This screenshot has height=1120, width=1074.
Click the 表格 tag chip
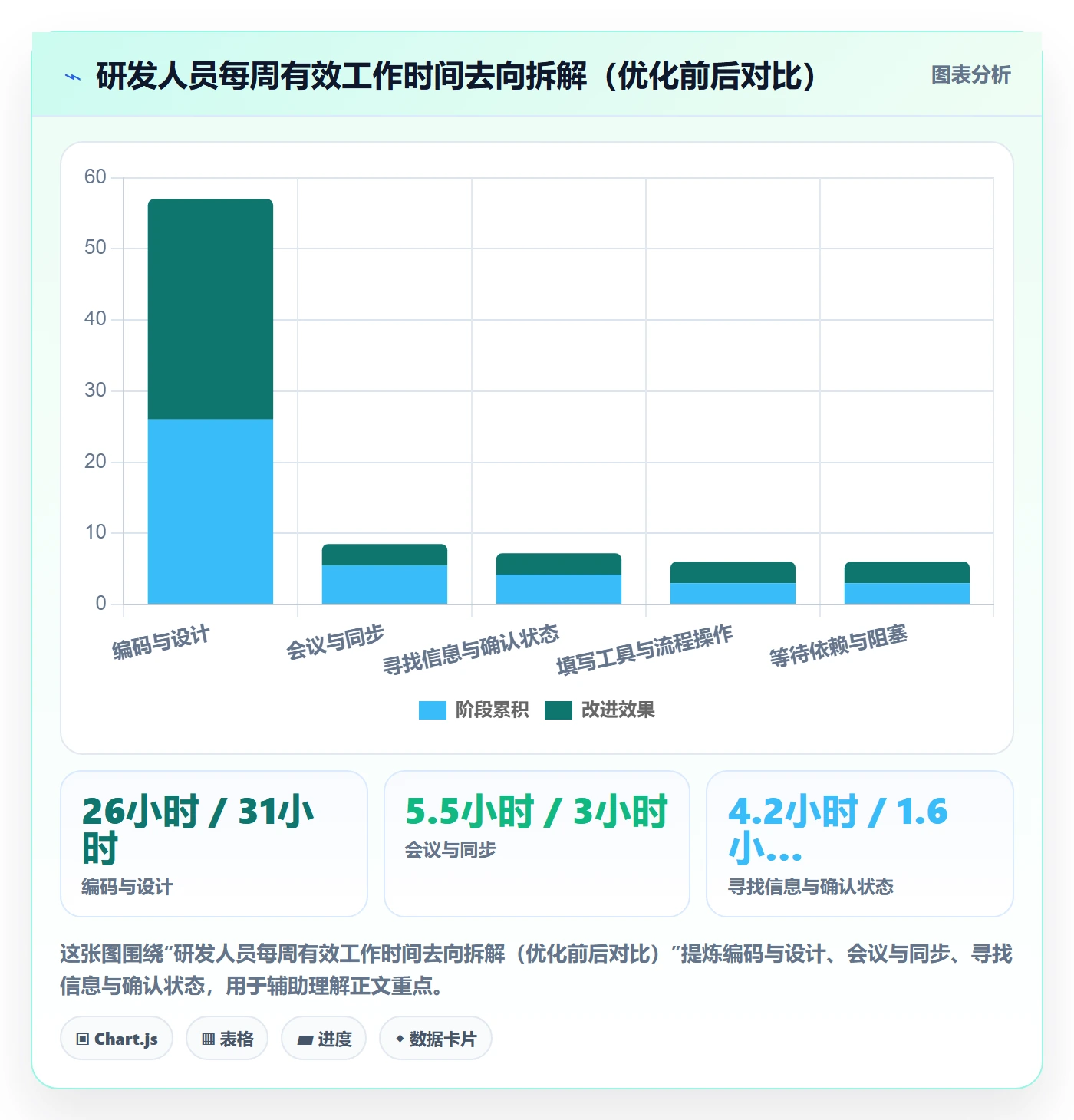point(227,1039)
